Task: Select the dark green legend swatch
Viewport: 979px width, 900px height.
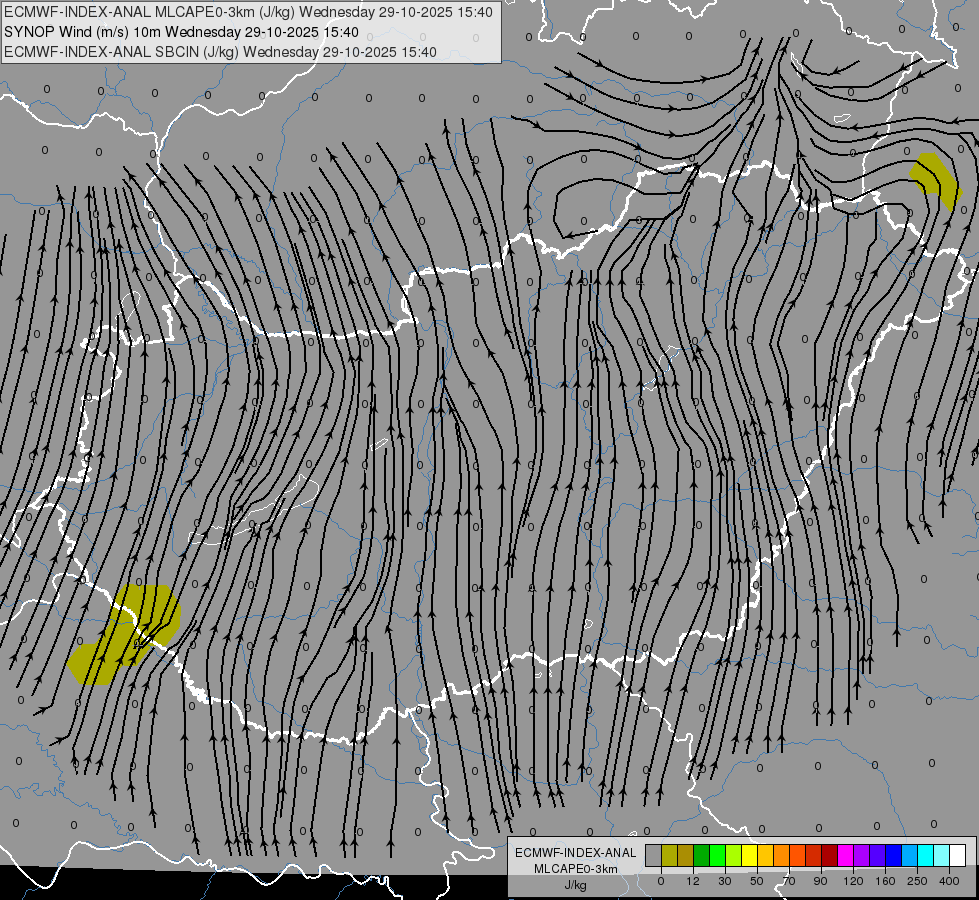Action: 702,856
